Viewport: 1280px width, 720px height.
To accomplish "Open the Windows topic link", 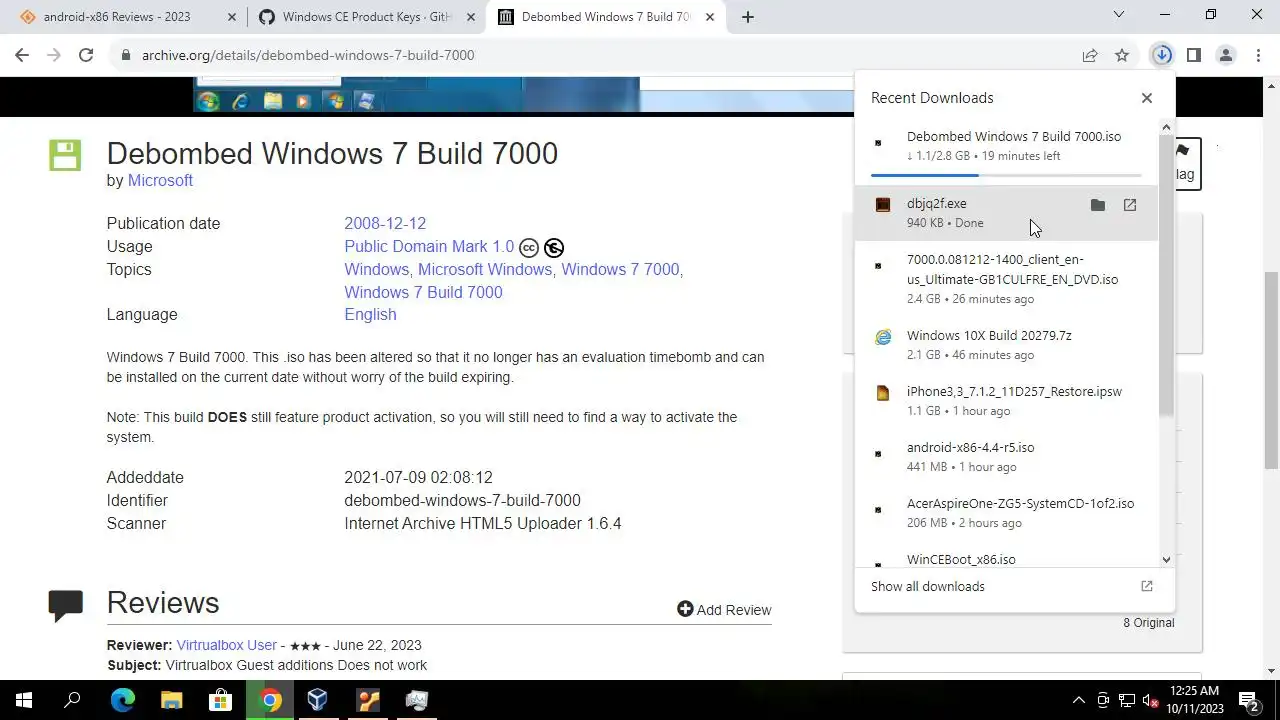I will click(376, 269).
